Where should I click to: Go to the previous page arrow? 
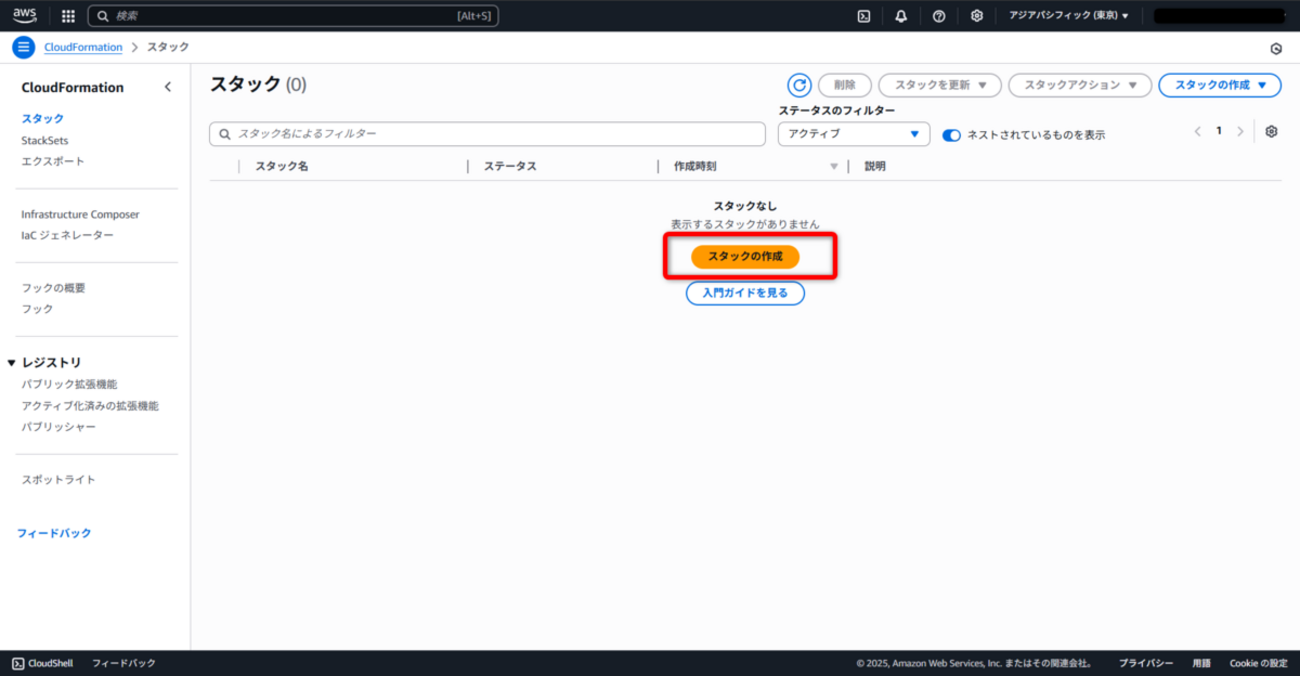click(x=1197, y=132)
